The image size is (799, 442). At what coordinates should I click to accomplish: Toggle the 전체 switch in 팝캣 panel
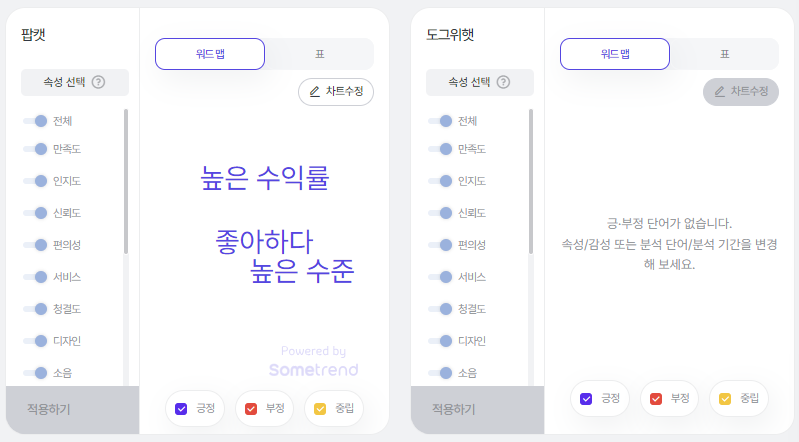point(36,121)
